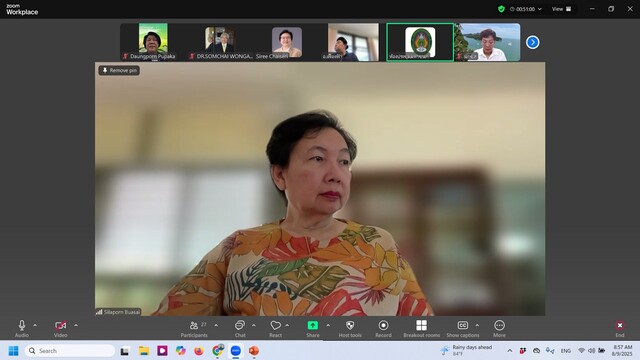640x360 pixels.
Task: Select Daungporn Pupaka video thumbnail
Action: coord(153,42)
